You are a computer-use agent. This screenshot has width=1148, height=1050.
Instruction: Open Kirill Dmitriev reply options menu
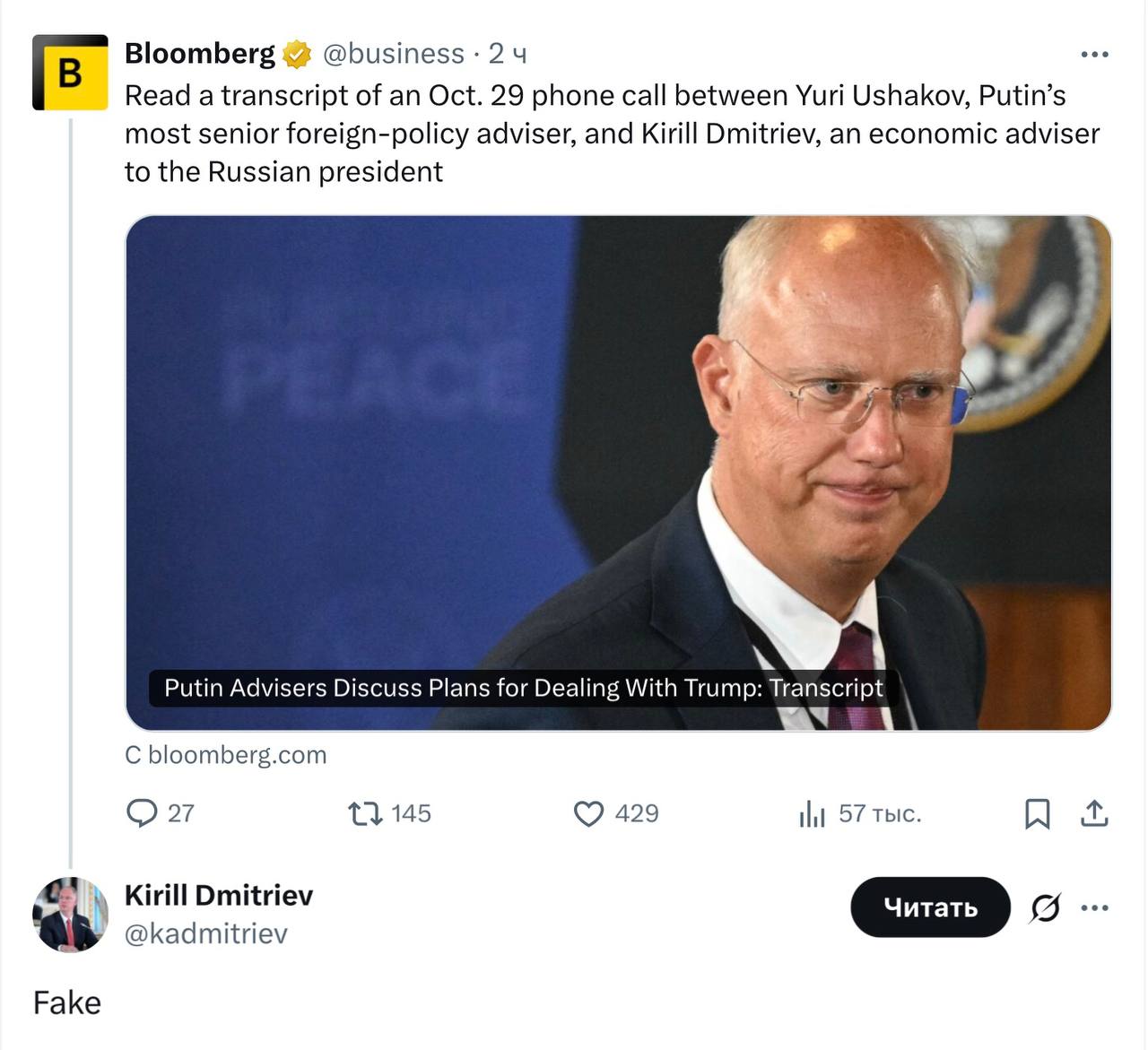[1095, 907]
